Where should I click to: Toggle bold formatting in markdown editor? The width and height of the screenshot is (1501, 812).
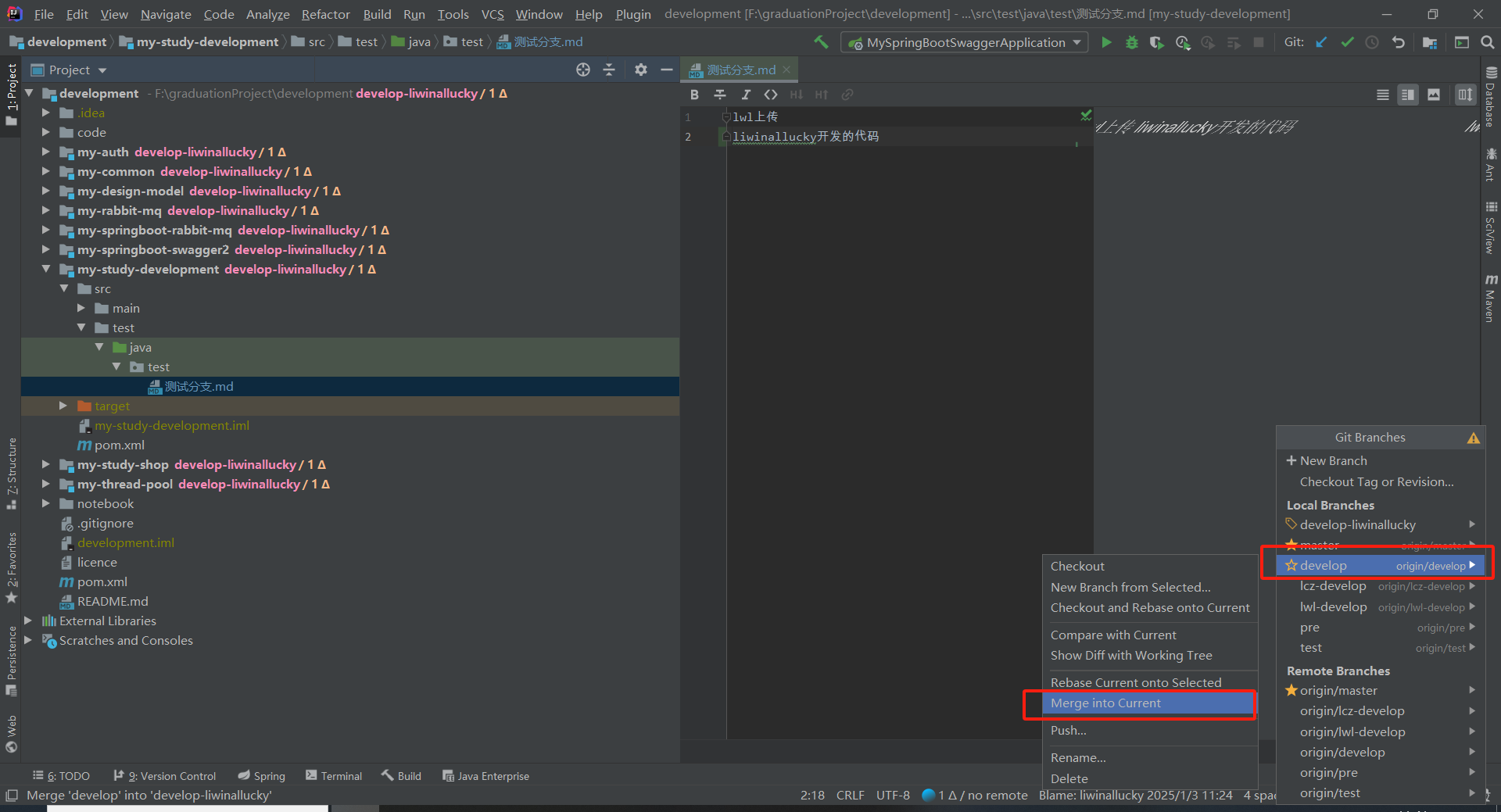tap(694, 95)
